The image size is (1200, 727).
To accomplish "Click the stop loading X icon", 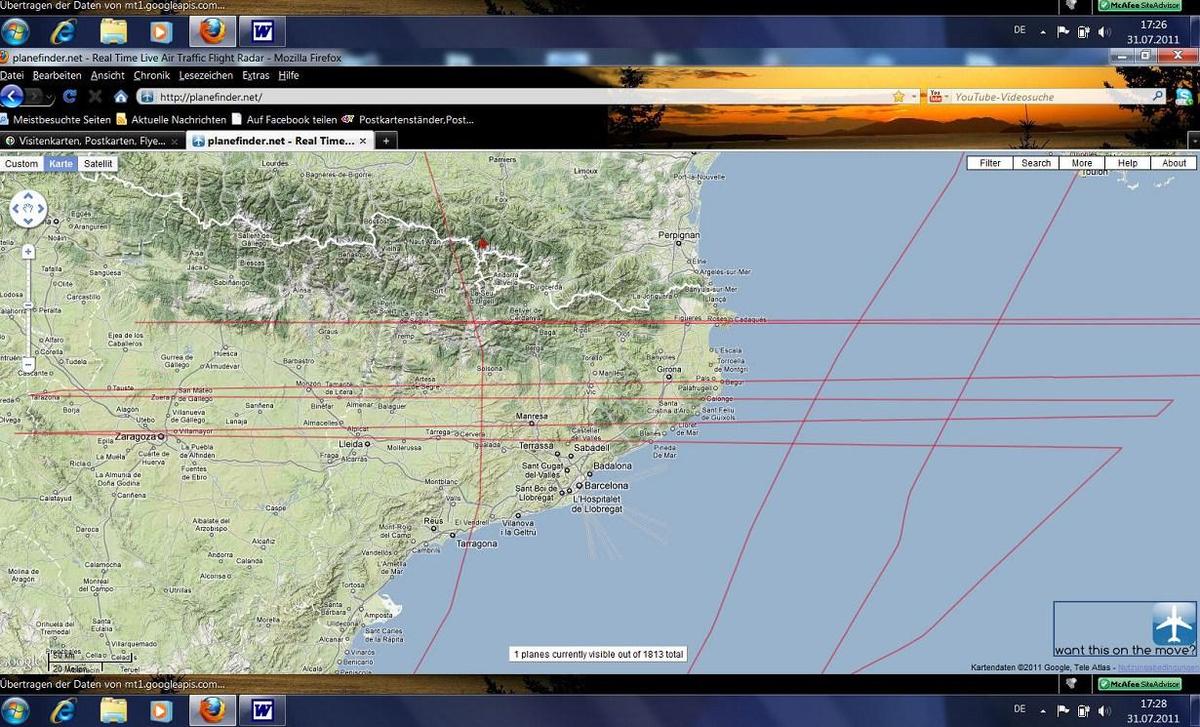I will click(95, 97).
